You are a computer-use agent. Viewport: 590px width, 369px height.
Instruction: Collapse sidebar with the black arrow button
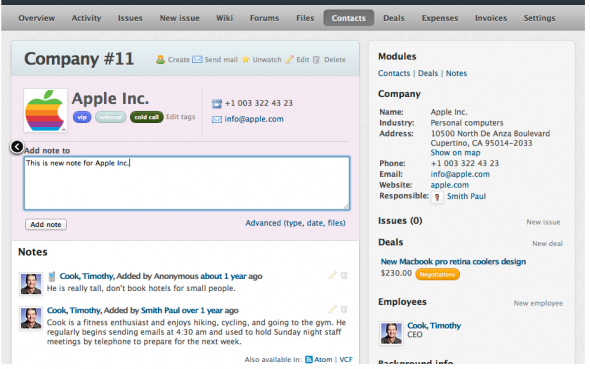coord(17,147)
